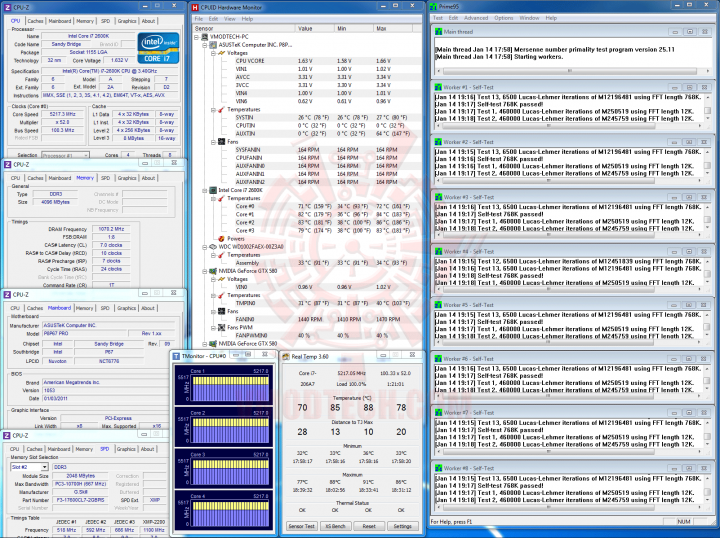Click the CPU-Z icon in the top CPU window title bar
720x538 pixels.
click(7, 7)
